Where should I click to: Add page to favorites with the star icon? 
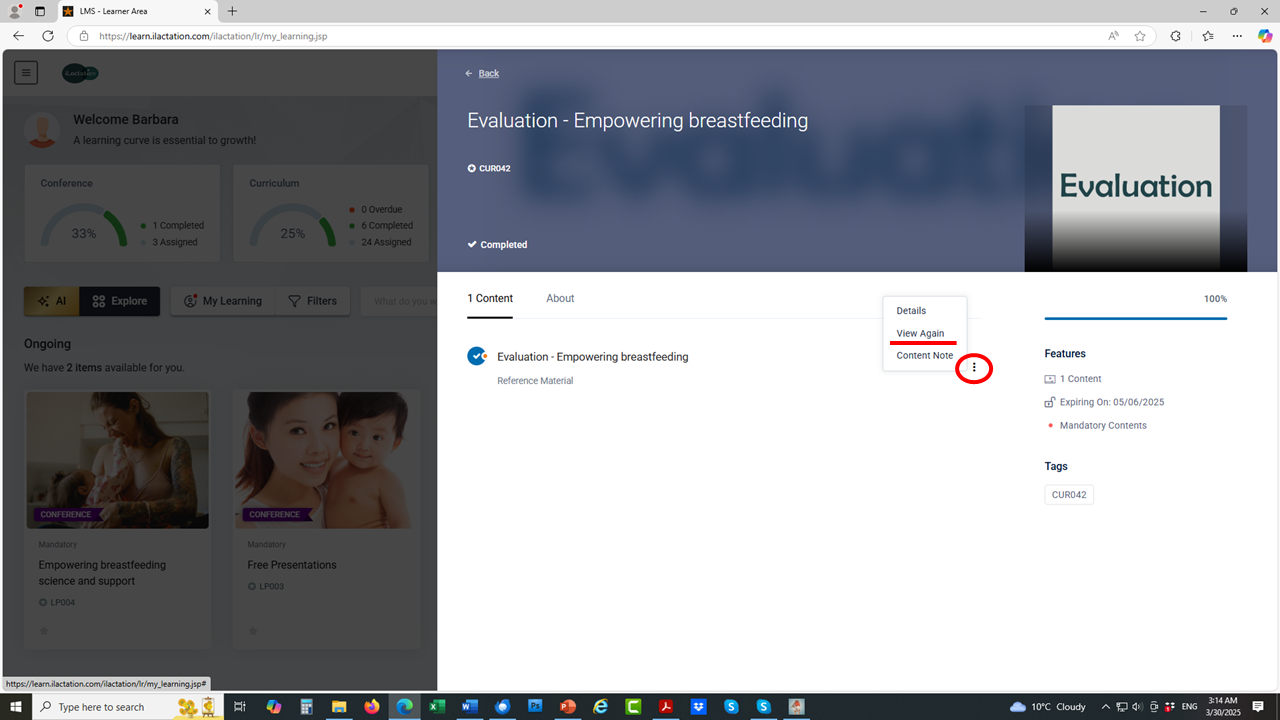click(1140, 36)
